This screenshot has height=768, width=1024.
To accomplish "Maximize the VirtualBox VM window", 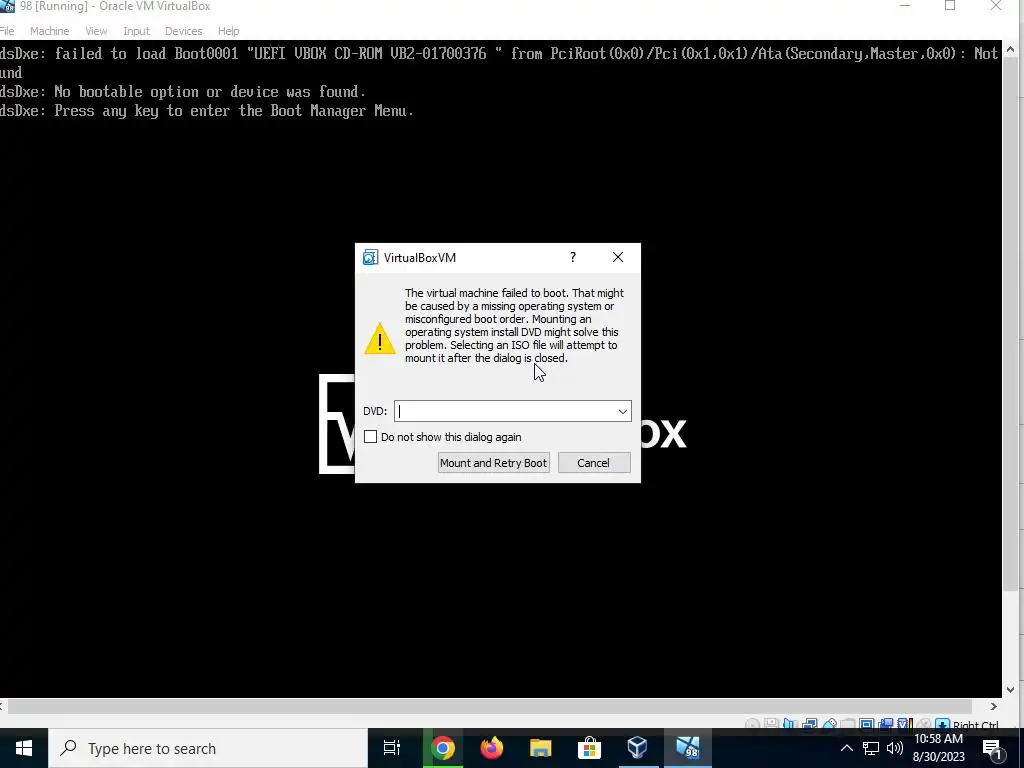I will coord(950,6).
